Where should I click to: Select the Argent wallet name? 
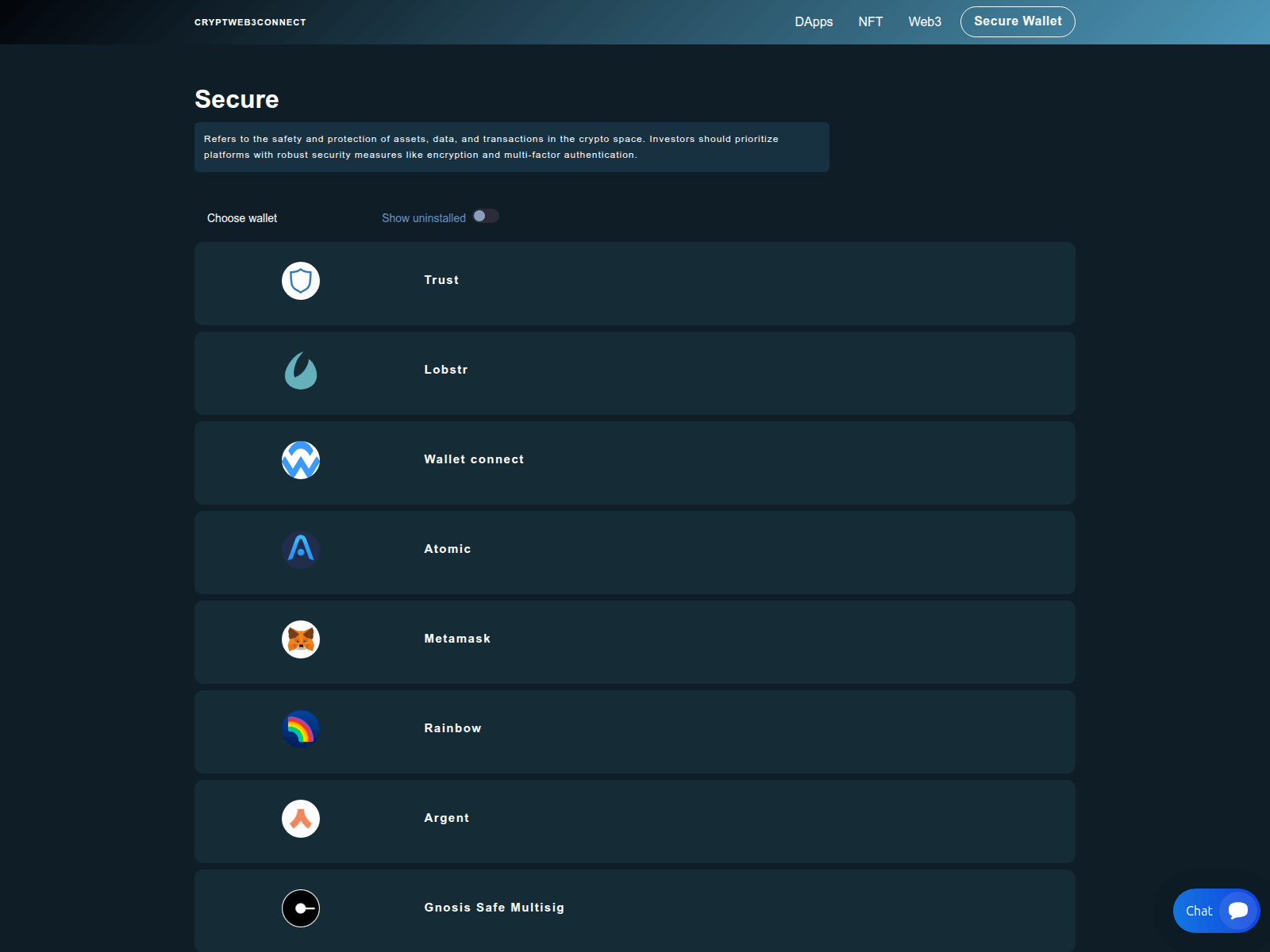(447, 818)
